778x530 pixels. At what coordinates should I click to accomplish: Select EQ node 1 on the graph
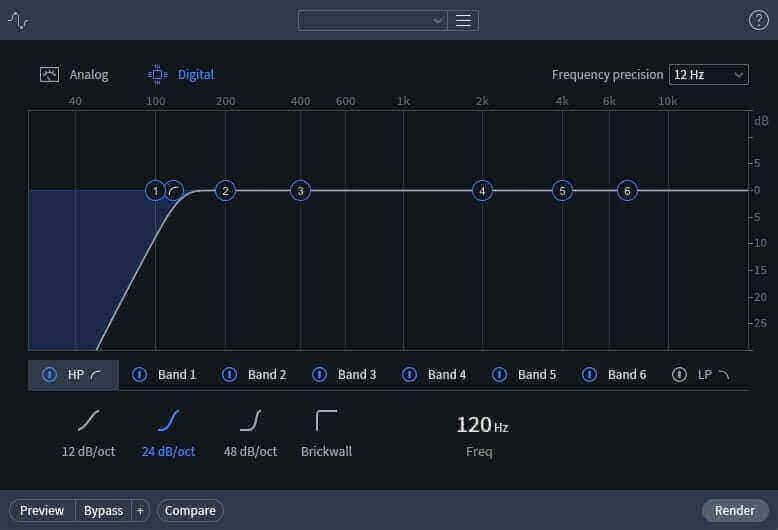[155, 191]
